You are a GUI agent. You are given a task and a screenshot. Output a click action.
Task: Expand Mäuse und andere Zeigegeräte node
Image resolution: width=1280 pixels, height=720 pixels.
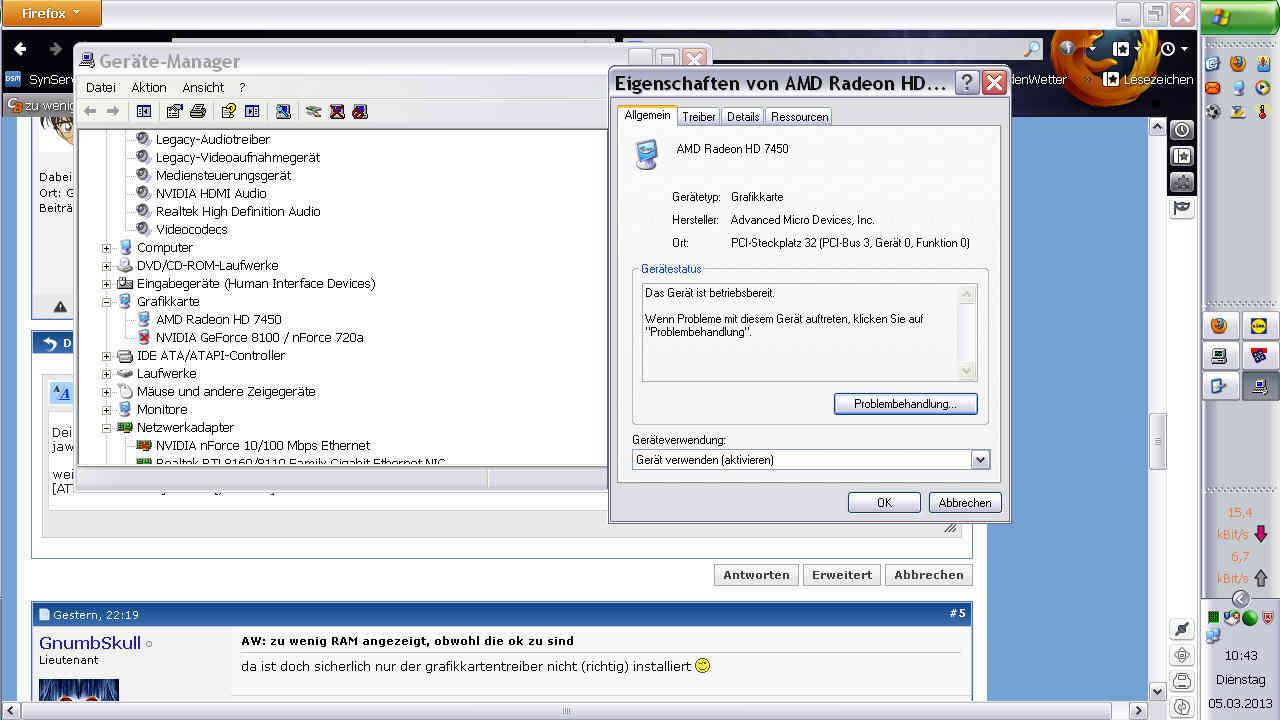point(107,392)
